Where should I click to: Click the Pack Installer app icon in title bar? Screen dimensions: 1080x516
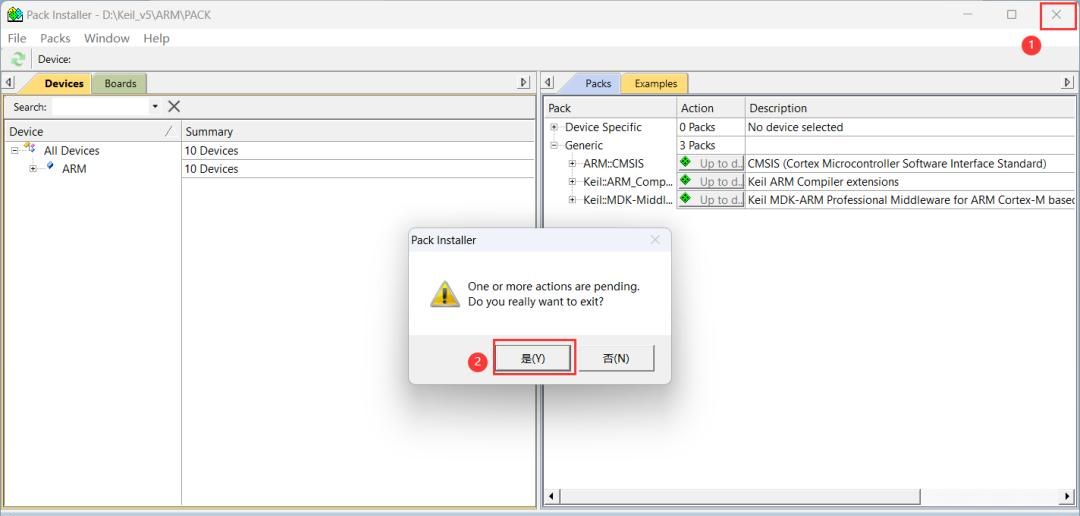(x=14, y=15)
